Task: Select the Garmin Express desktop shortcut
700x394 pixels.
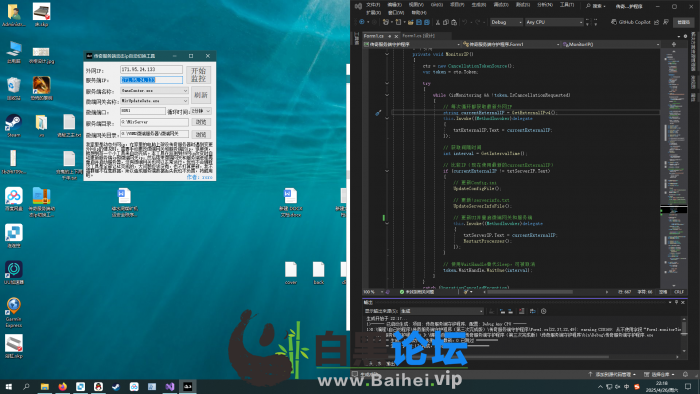Action: click(13, 312)
